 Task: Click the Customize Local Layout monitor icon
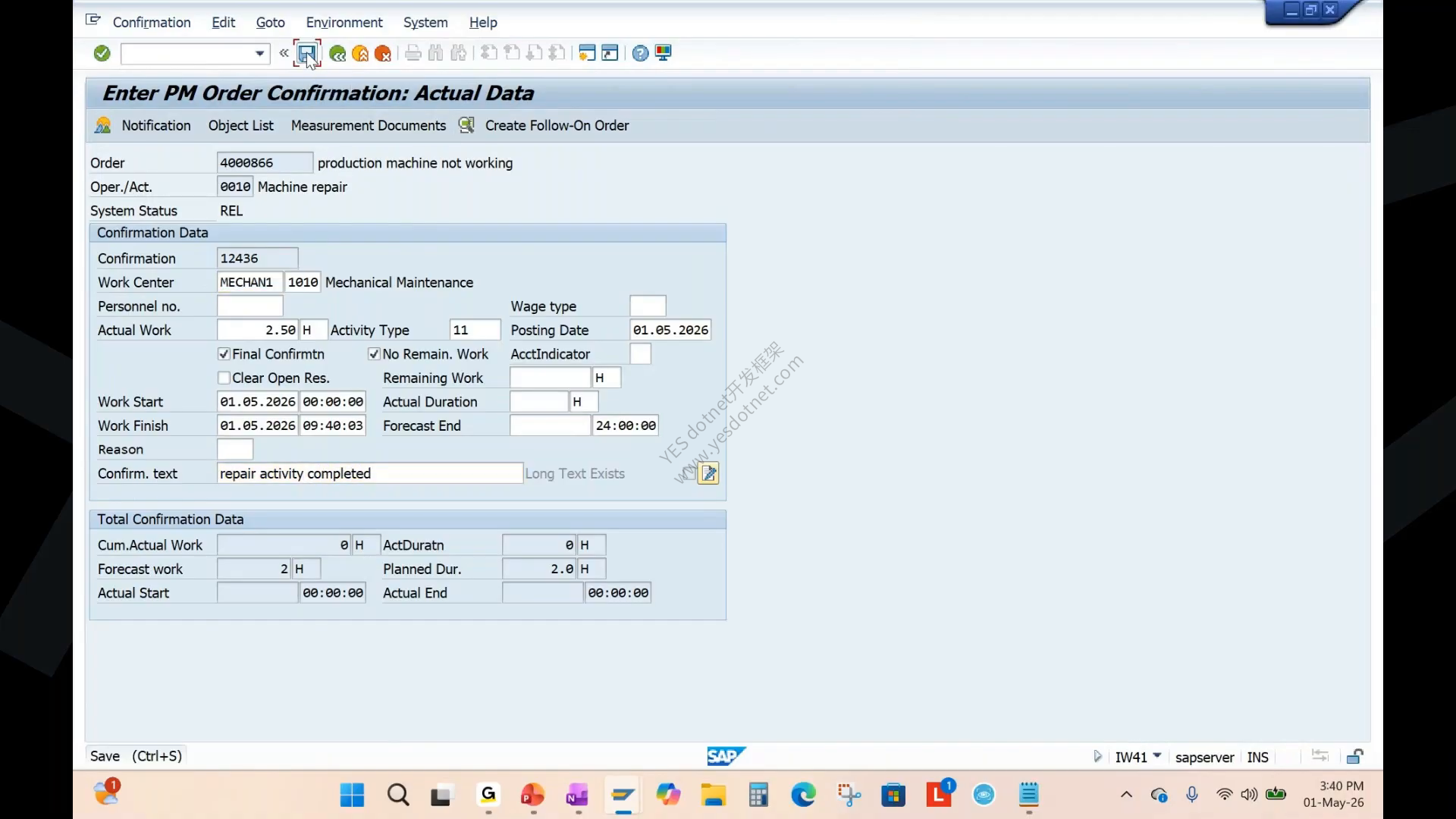pyautogui.click(x=664, y=53)
